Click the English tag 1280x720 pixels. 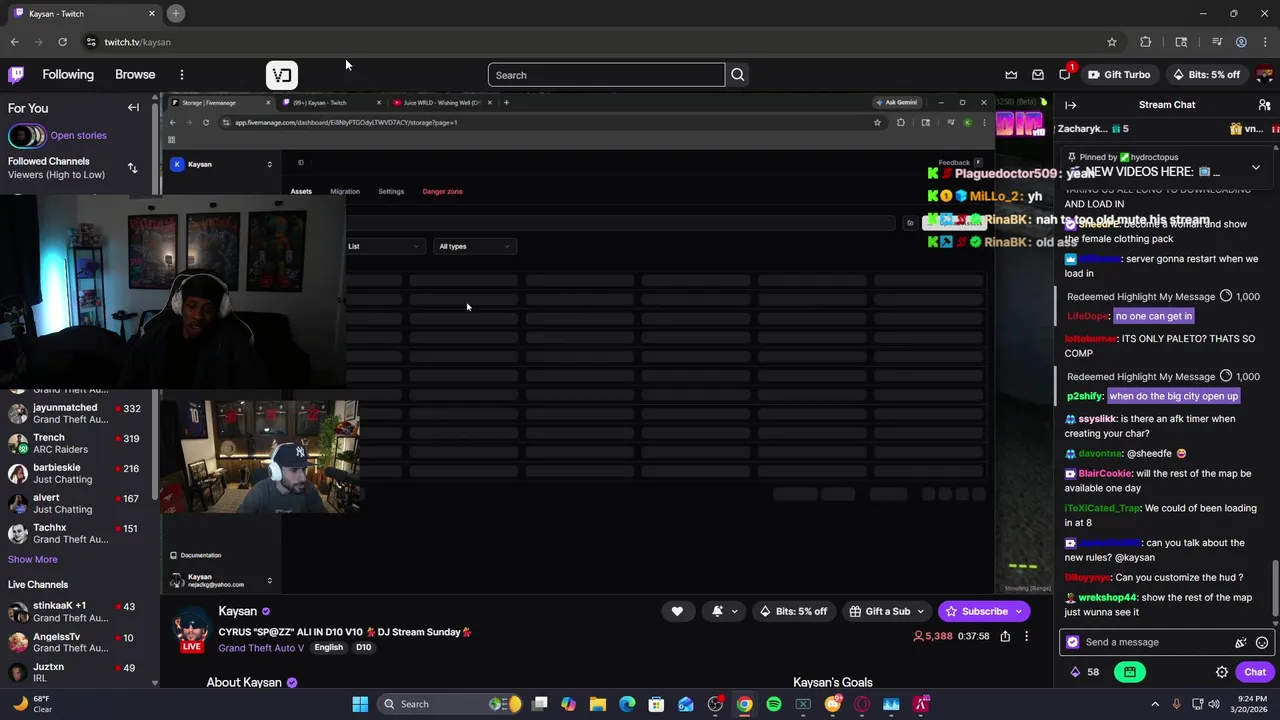coord(328,648)
